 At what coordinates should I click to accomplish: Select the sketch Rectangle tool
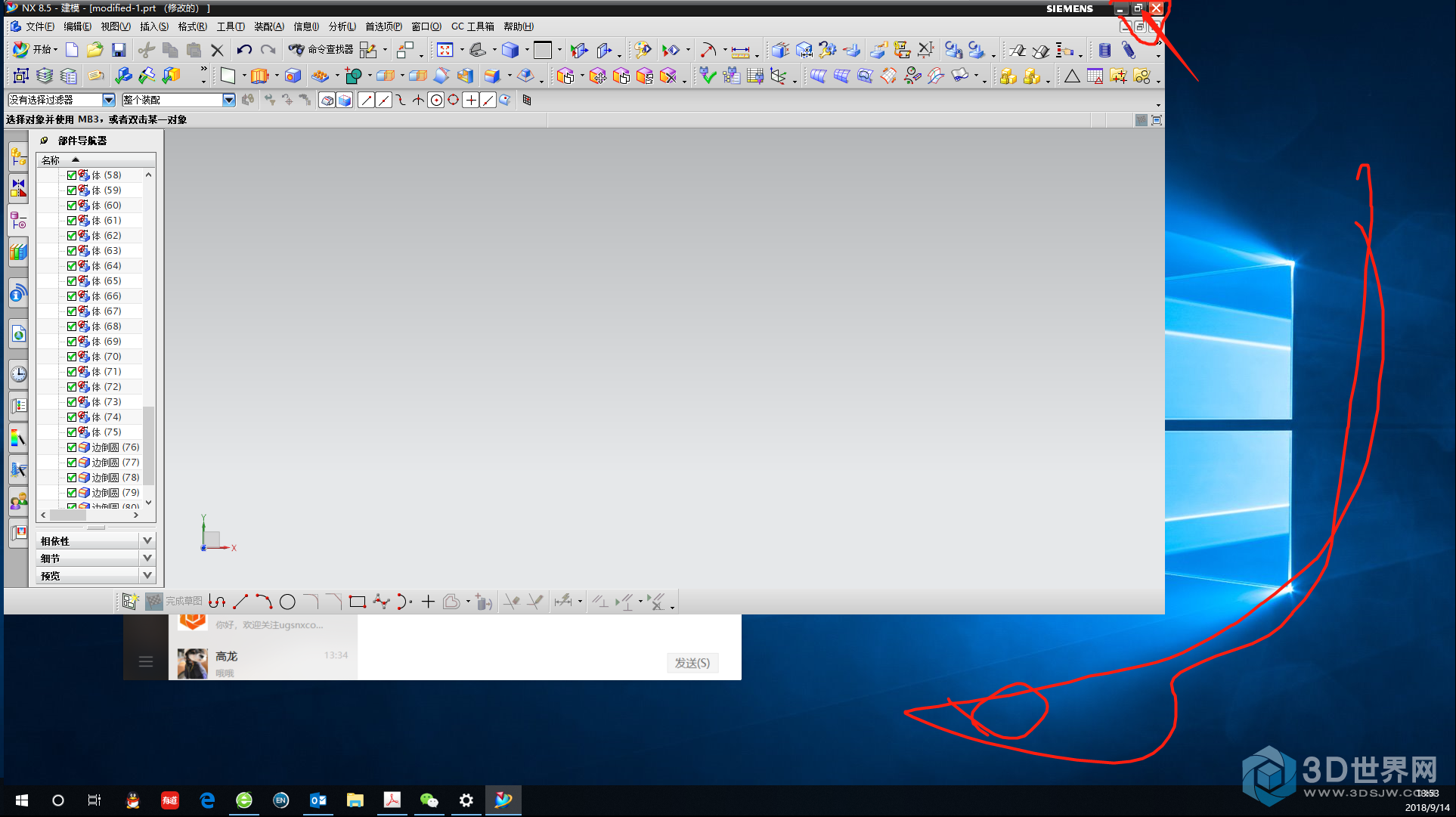[x=358, y=602]
